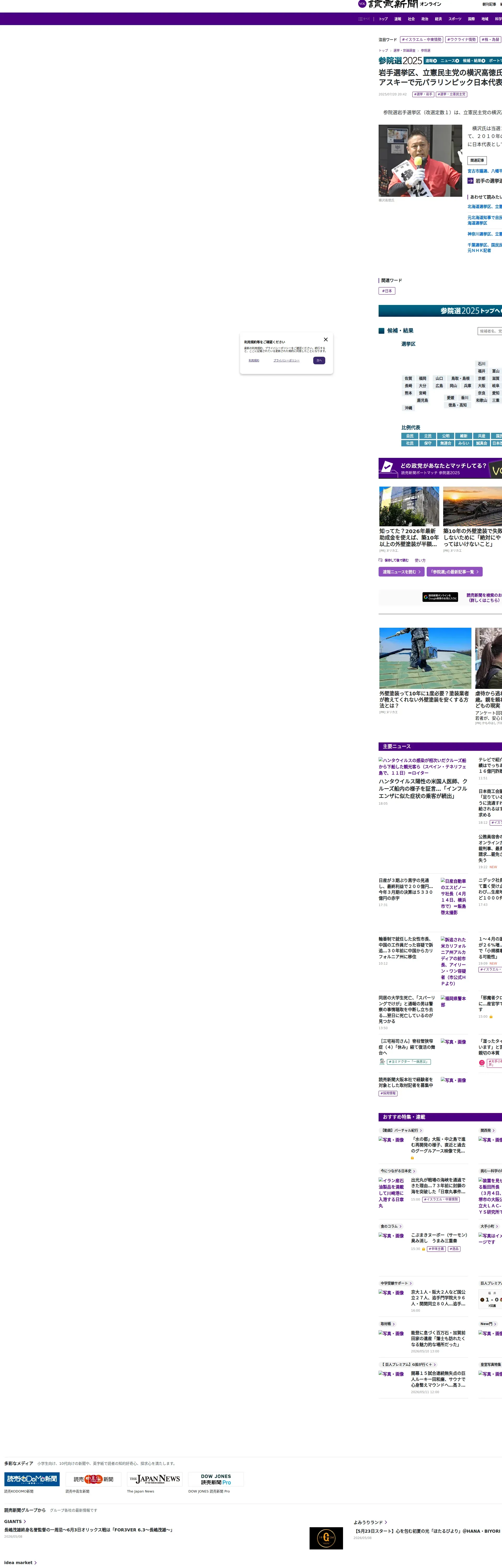Select スポーツ in the navigation bar
The image size is (502, 1568).
pyautogui.click(x=455, y=19)
